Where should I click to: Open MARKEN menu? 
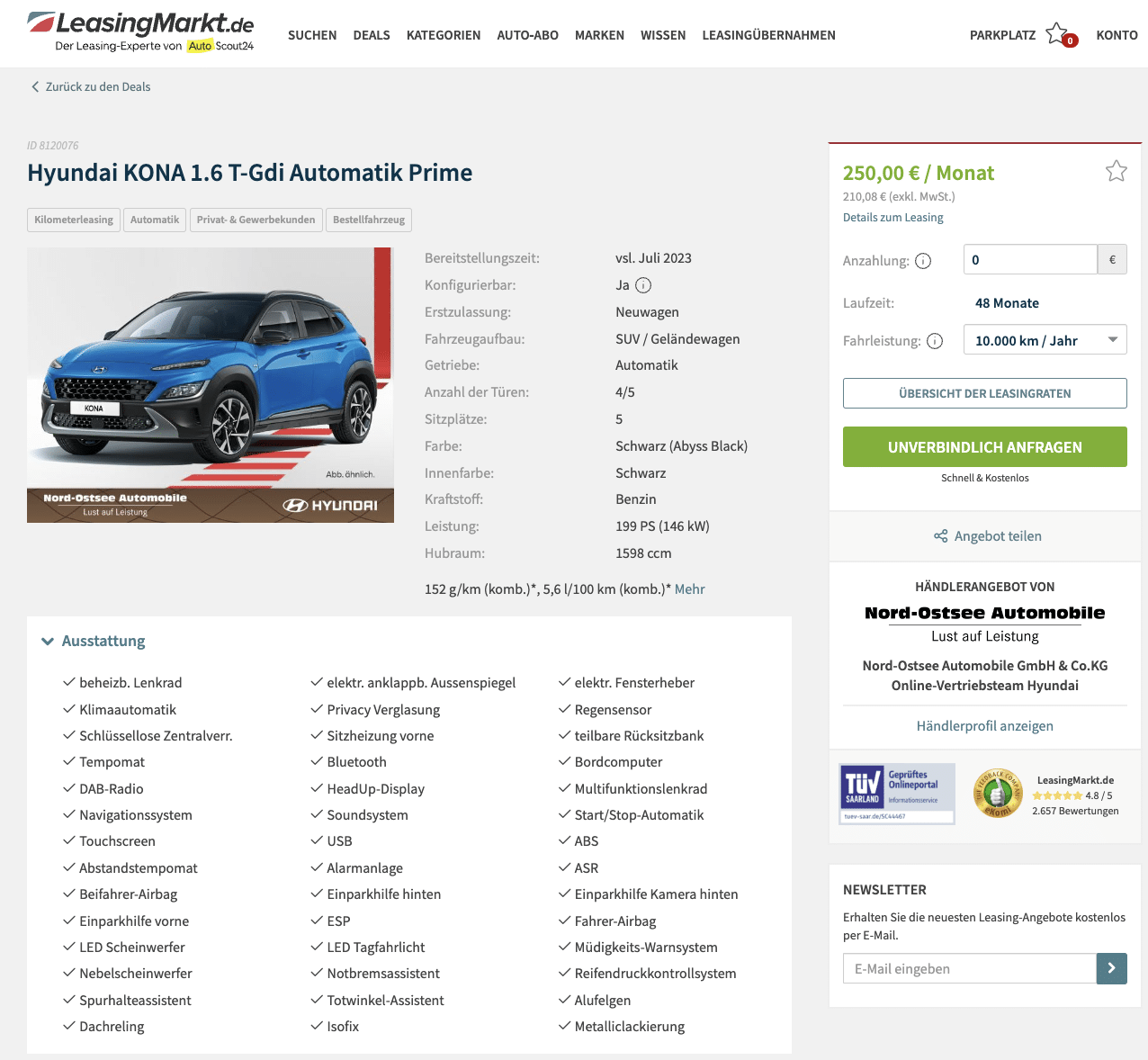(599, 35)
